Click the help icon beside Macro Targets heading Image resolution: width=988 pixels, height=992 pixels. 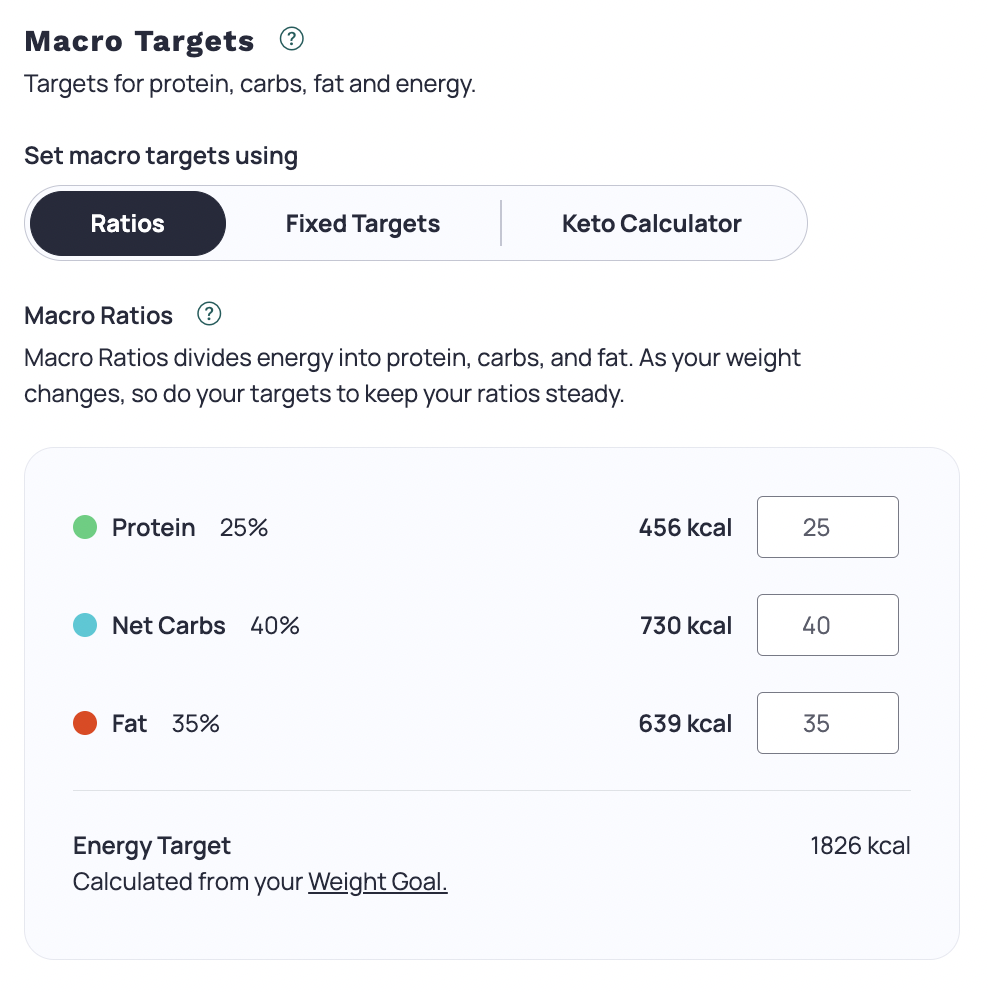[x=291, y=40]
